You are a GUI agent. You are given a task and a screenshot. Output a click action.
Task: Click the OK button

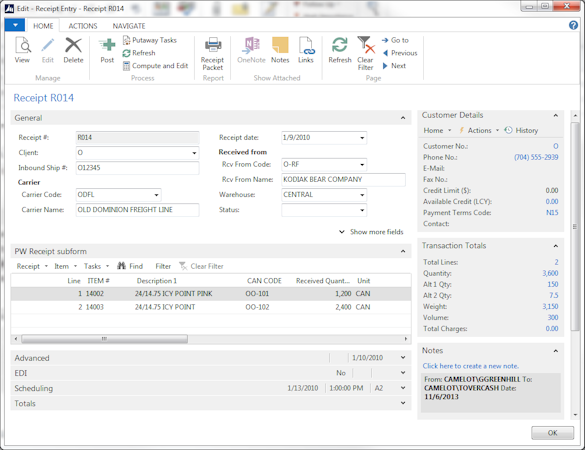click(x=552, y=433)
